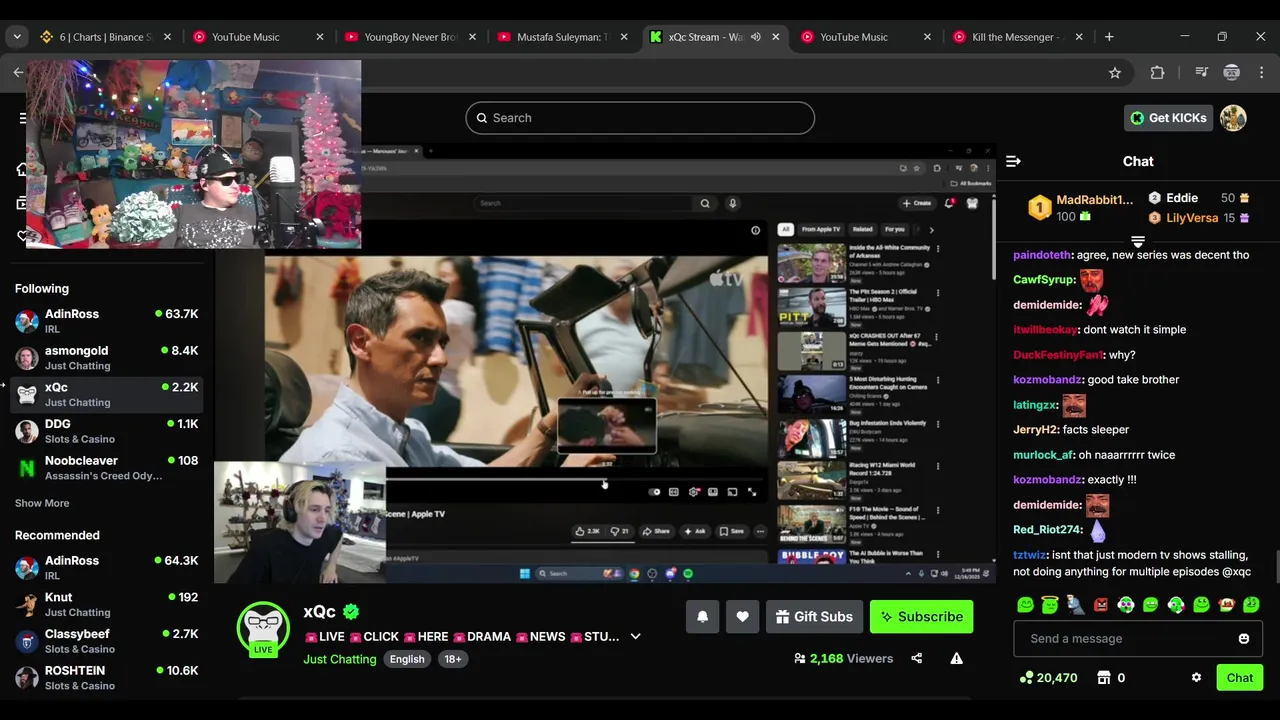Open the Just Chatting category link
The image size is (1280, 720).
click(340, 659)
